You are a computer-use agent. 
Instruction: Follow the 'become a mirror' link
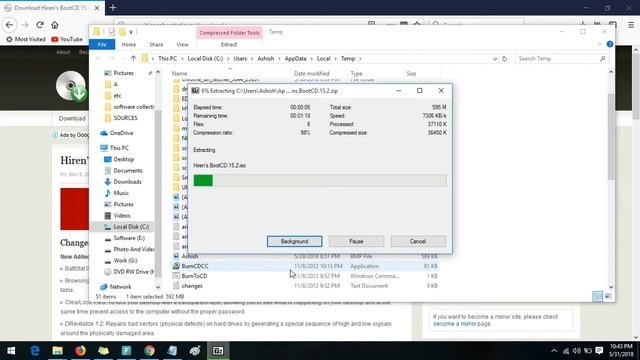click(455, 324)
